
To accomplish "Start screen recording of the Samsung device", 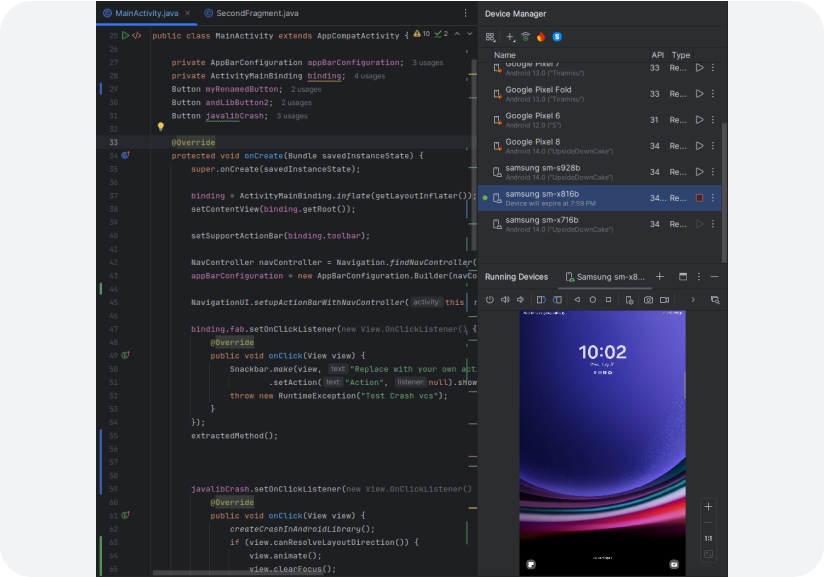I will click(663, 299).
